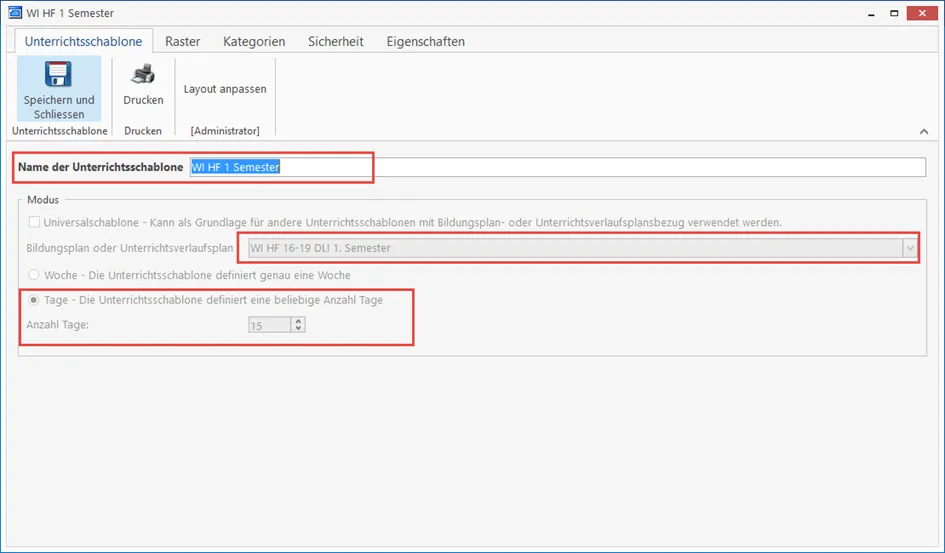The height and width of the screenshot is (553, 945).
Task: Click the Speichern und Schliessen floppy disk icon
Action: coord(58,75)
